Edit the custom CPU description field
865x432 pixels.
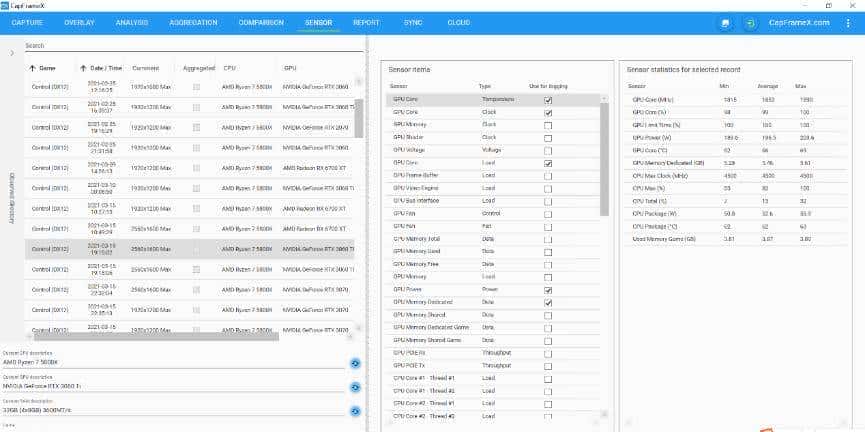[174, 362]
